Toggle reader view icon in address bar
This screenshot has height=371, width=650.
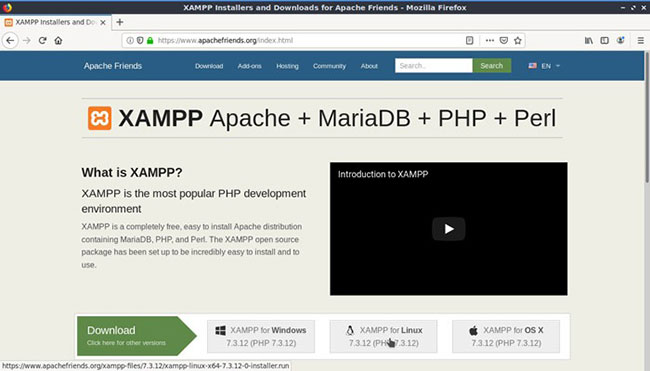(x=469, y=41)
